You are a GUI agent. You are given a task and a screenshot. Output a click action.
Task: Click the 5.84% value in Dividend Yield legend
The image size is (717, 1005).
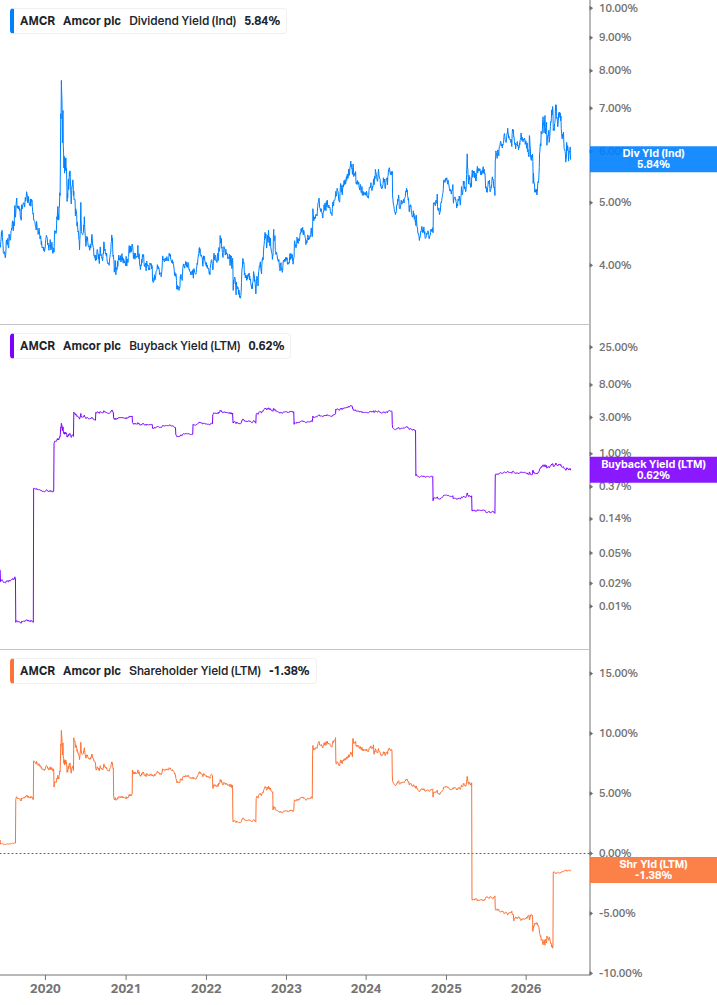pyautogui.click(x=262, y=21)
